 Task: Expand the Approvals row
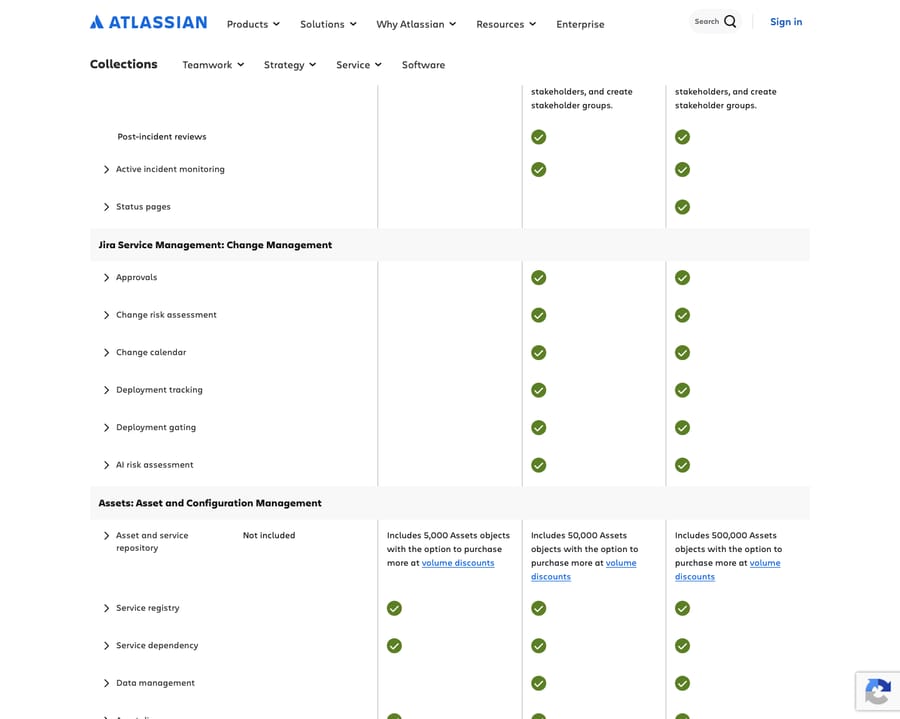(x=106, y=278)
